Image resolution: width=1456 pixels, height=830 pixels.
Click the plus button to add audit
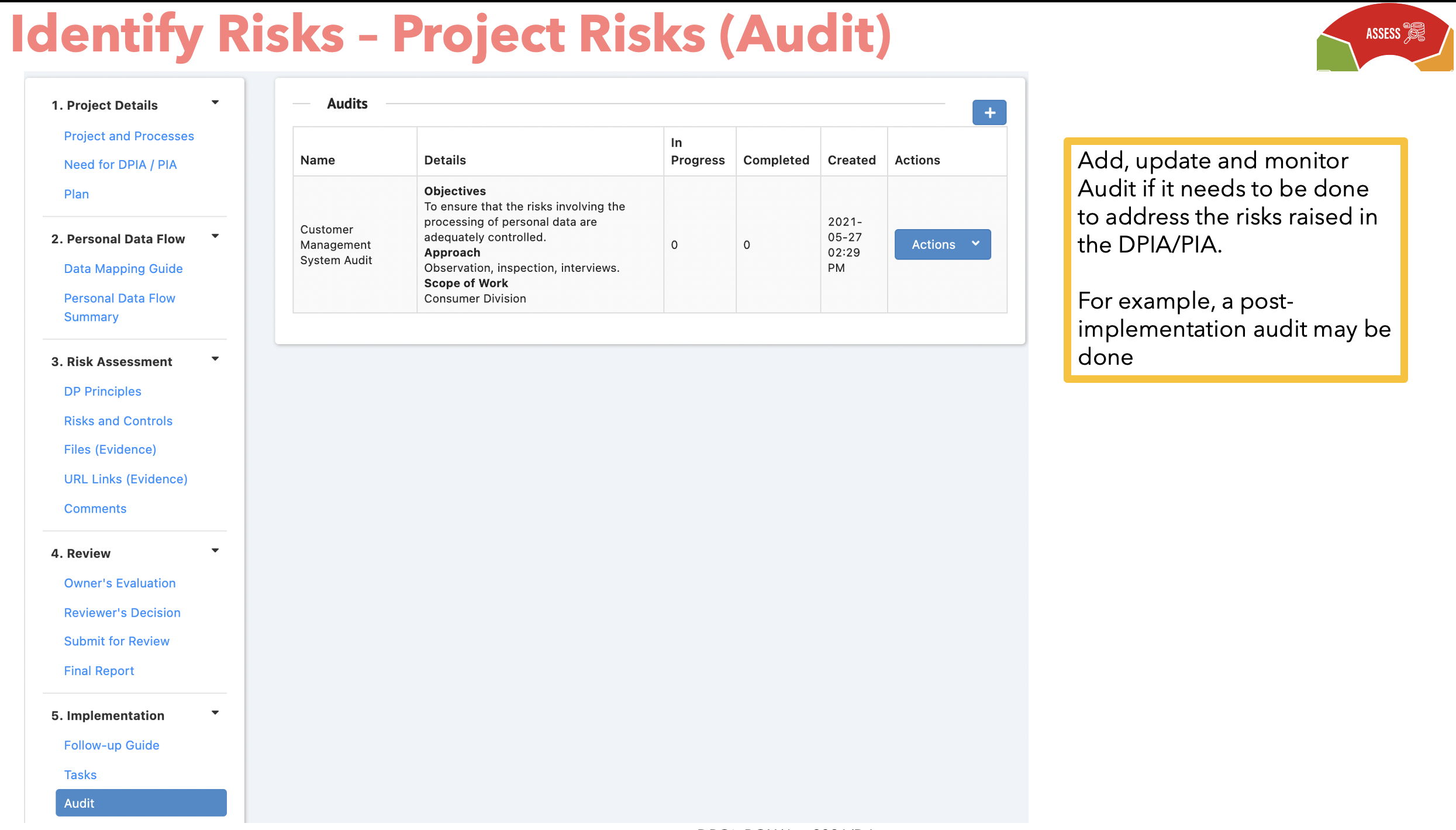[x=989, y=112]
